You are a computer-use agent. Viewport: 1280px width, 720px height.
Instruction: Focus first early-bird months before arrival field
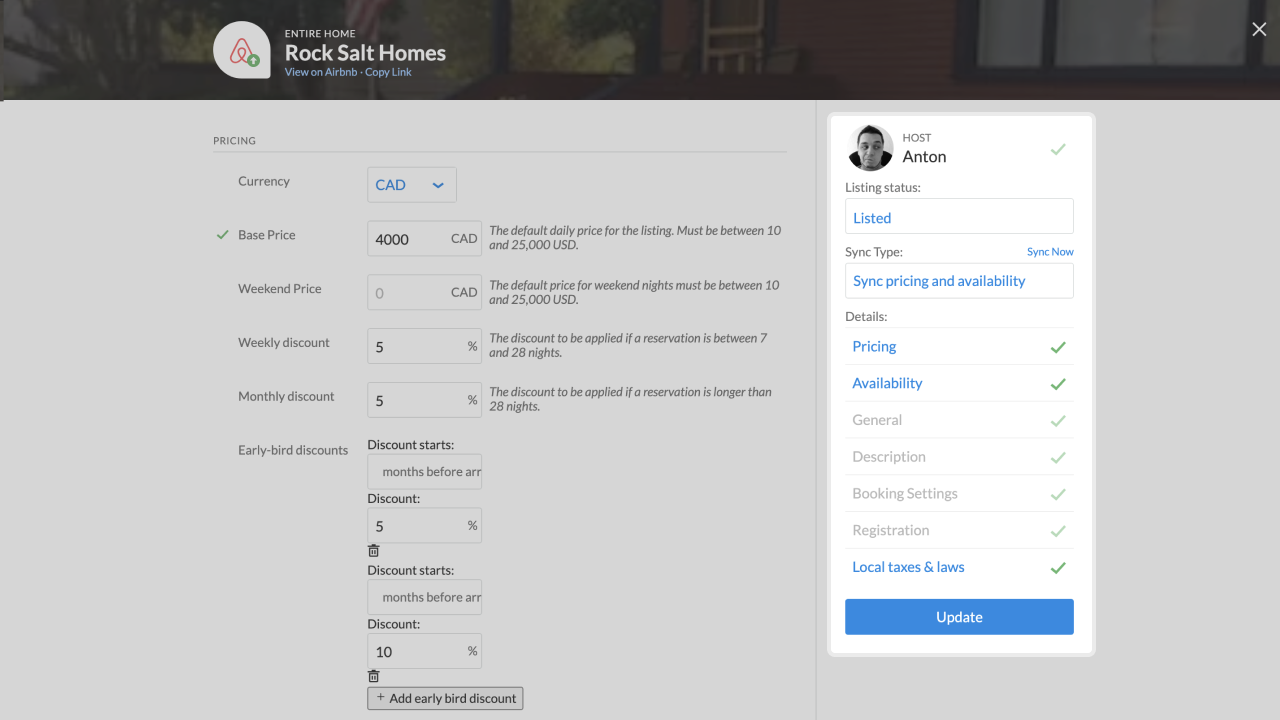click(424, 472)
